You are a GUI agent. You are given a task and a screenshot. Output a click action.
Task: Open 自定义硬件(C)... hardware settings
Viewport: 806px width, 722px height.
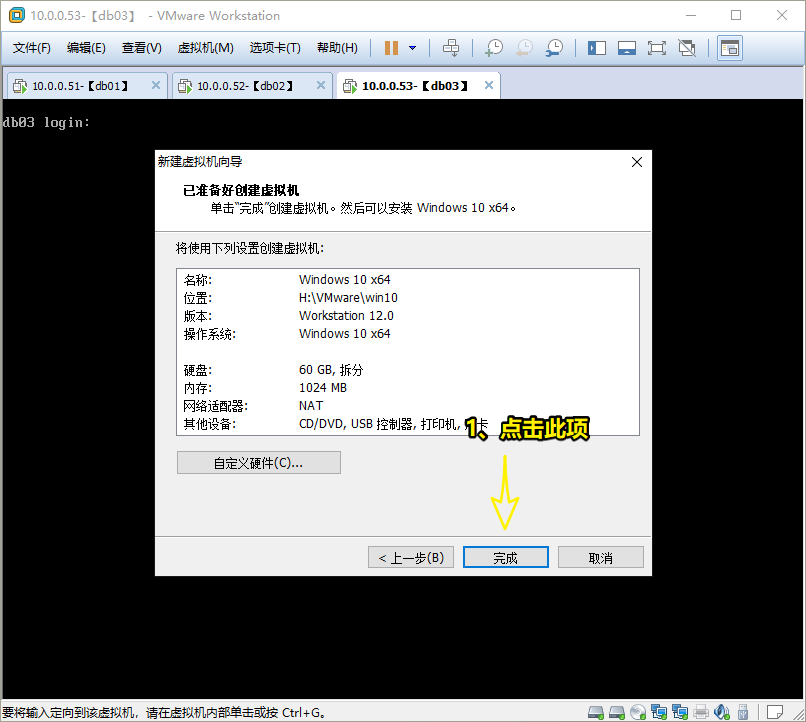click(259, 463)
